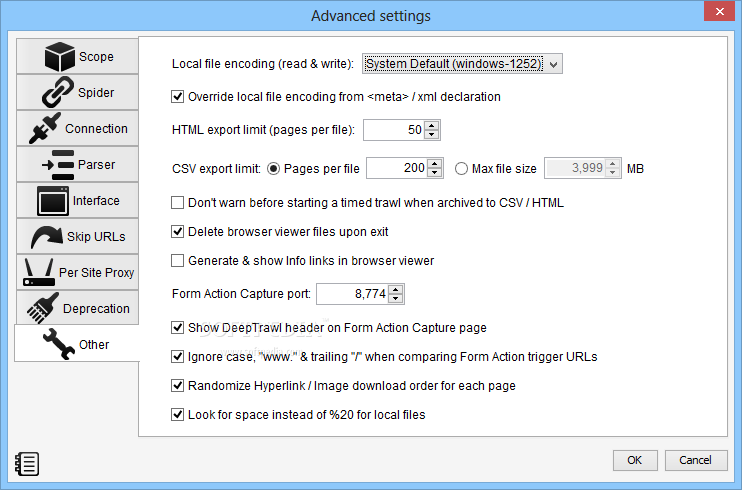The image size is (742, 490).
Task: Toggle Ignore case, www. & trailing slash
Action: coord(177,356)
